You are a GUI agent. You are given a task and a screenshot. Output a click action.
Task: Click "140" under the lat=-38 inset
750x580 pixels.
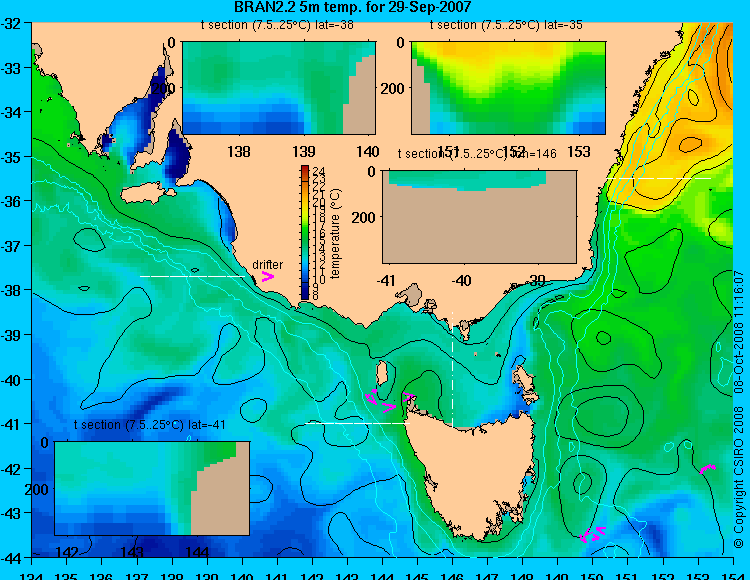[x=368, y=152]
